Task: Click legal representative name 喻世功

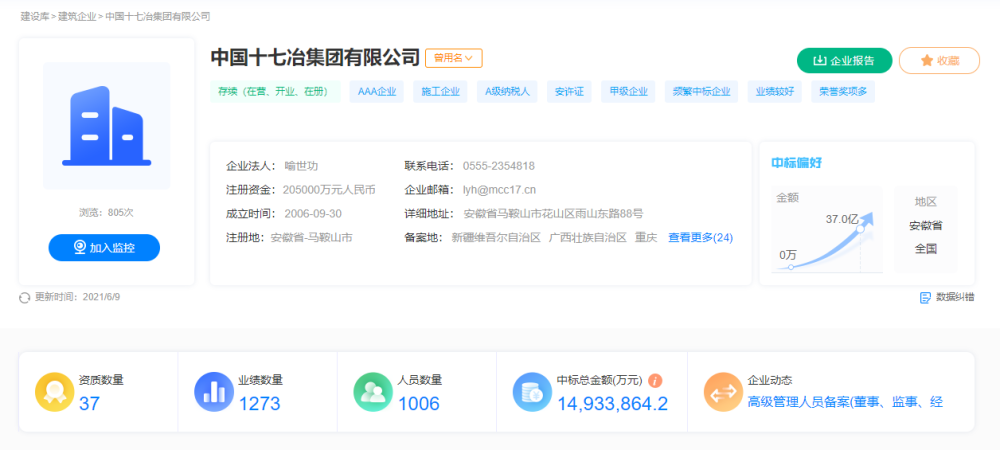Action: 301,166
